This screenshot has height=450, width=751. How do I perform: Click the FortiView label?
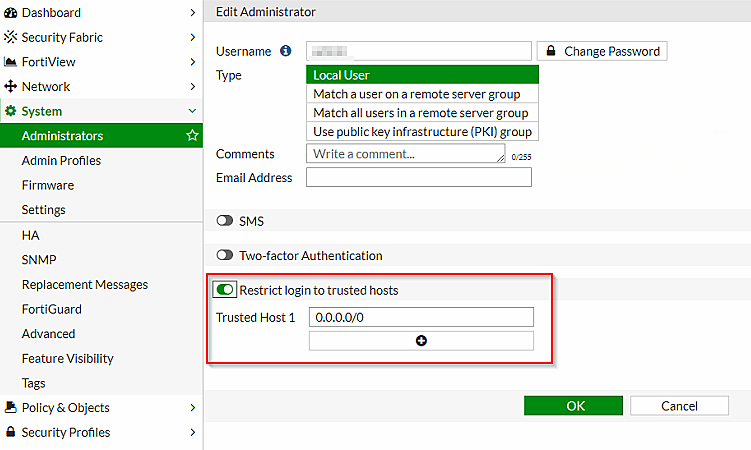[x=48, y=62]
